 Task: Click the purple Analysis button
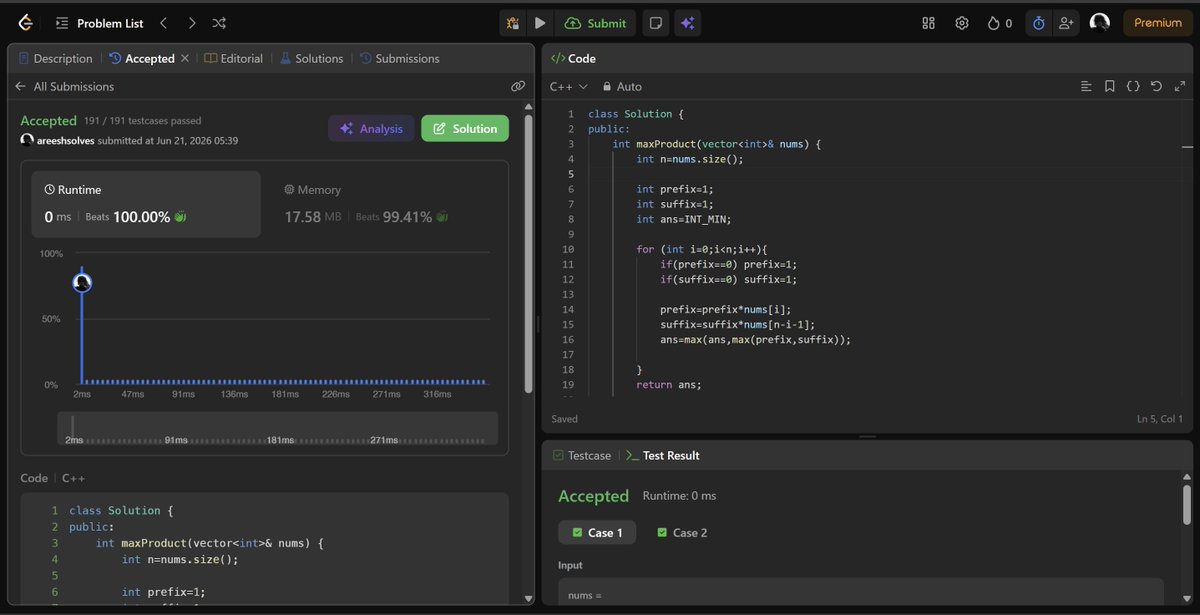[371, 128]
